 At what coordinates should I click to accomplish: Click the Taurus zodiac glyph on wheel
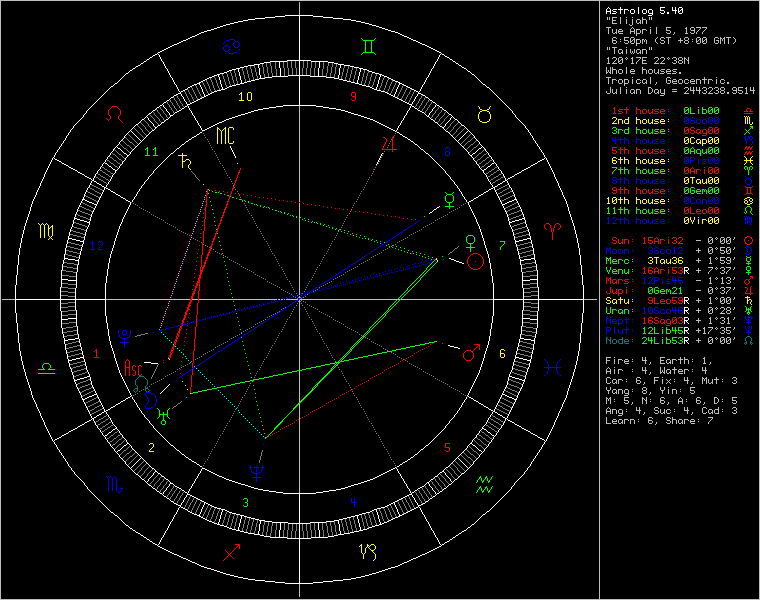[485, 114]
